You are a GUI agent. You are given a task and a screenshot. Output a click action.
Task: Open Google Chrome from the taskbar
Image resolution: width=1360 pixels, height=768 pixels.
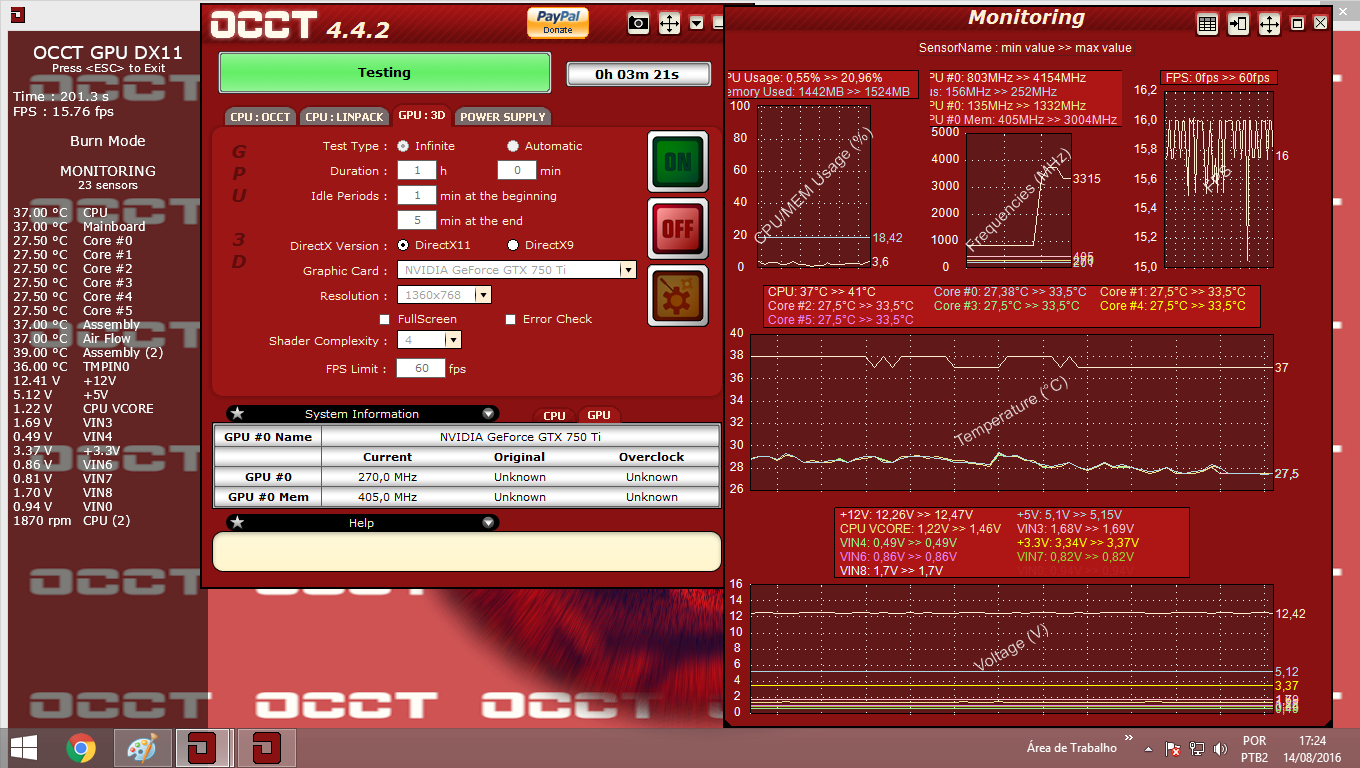tap(81, 748)
